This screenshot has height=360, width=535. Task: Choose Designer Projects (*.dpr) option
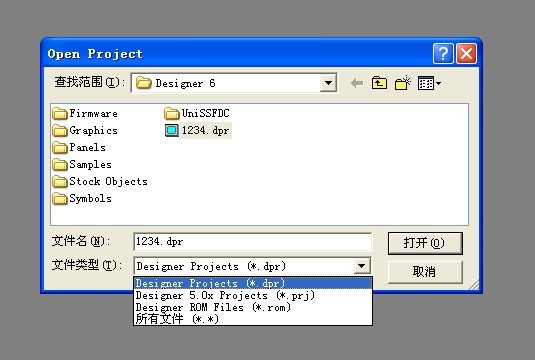pyautogui.click(x=252, y=283)
